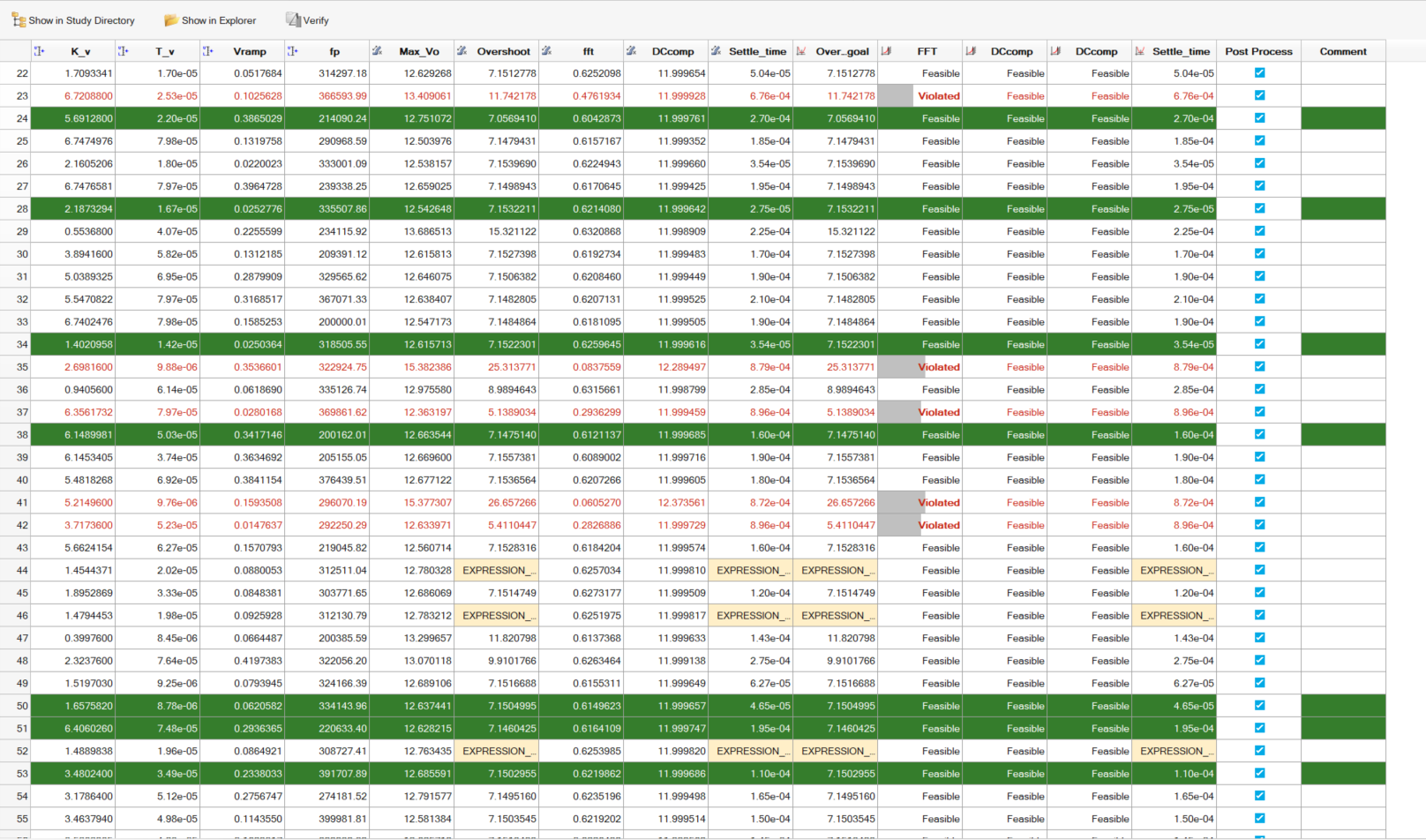Click the fp input variable header icon

pos(293,51)
